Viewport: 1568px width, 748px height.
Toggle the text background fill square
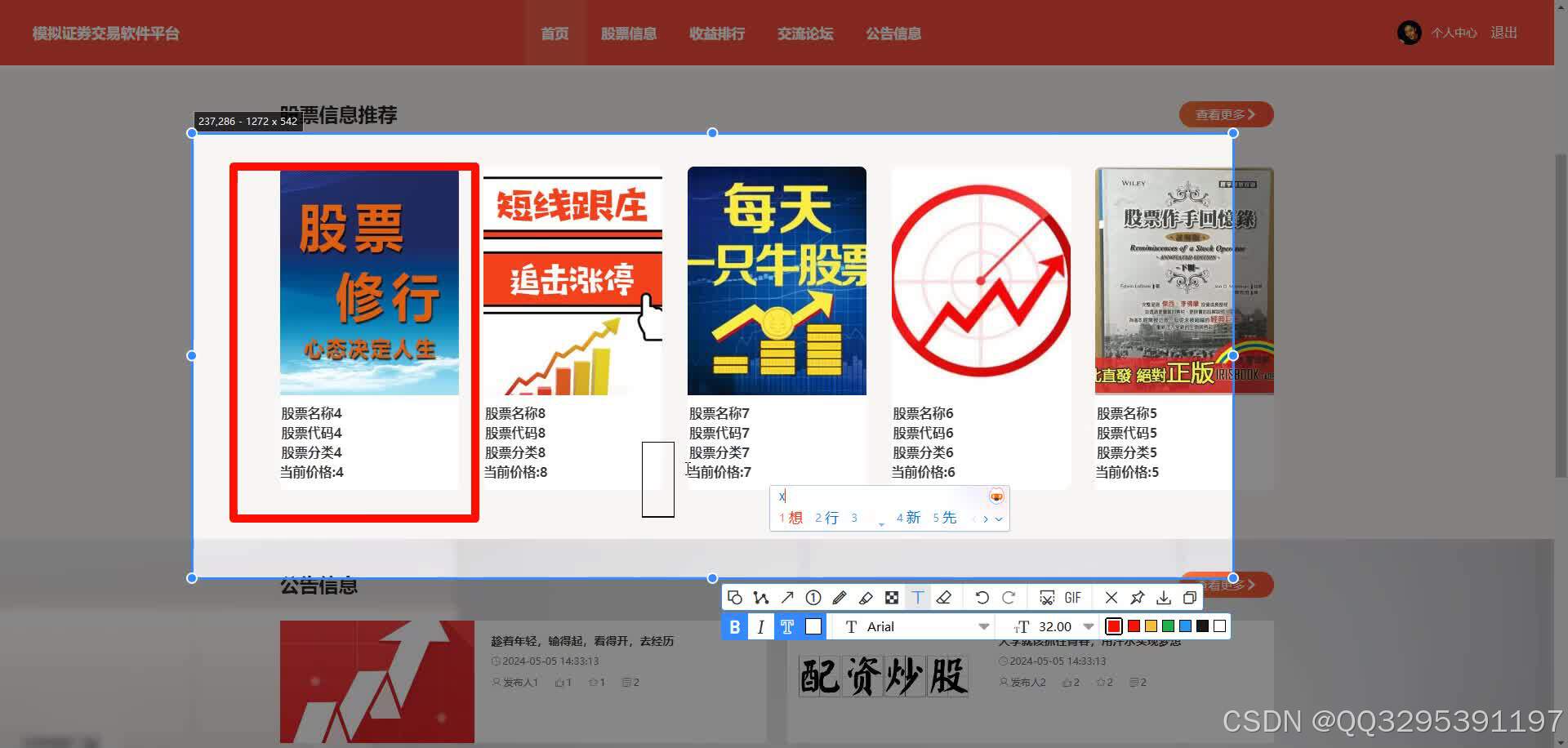813,626
